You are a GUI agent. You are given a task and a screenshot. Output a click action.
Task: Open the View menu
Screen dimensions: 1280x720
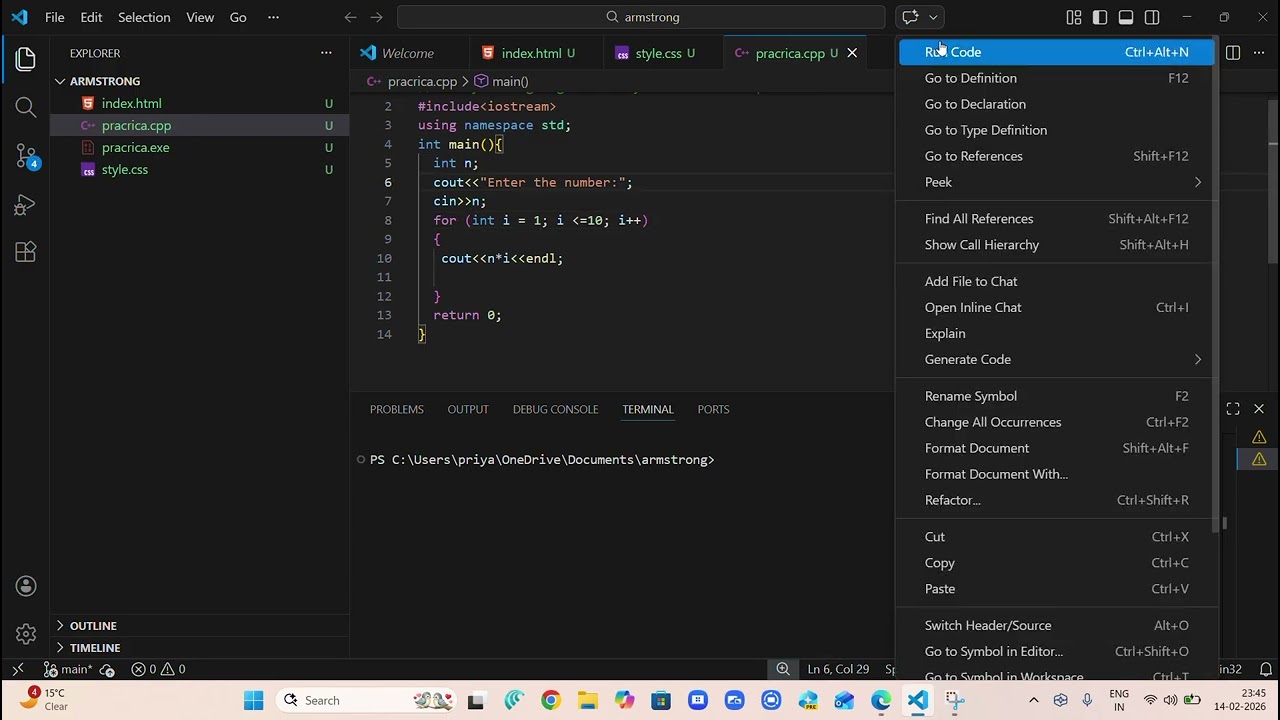[200, 17]
